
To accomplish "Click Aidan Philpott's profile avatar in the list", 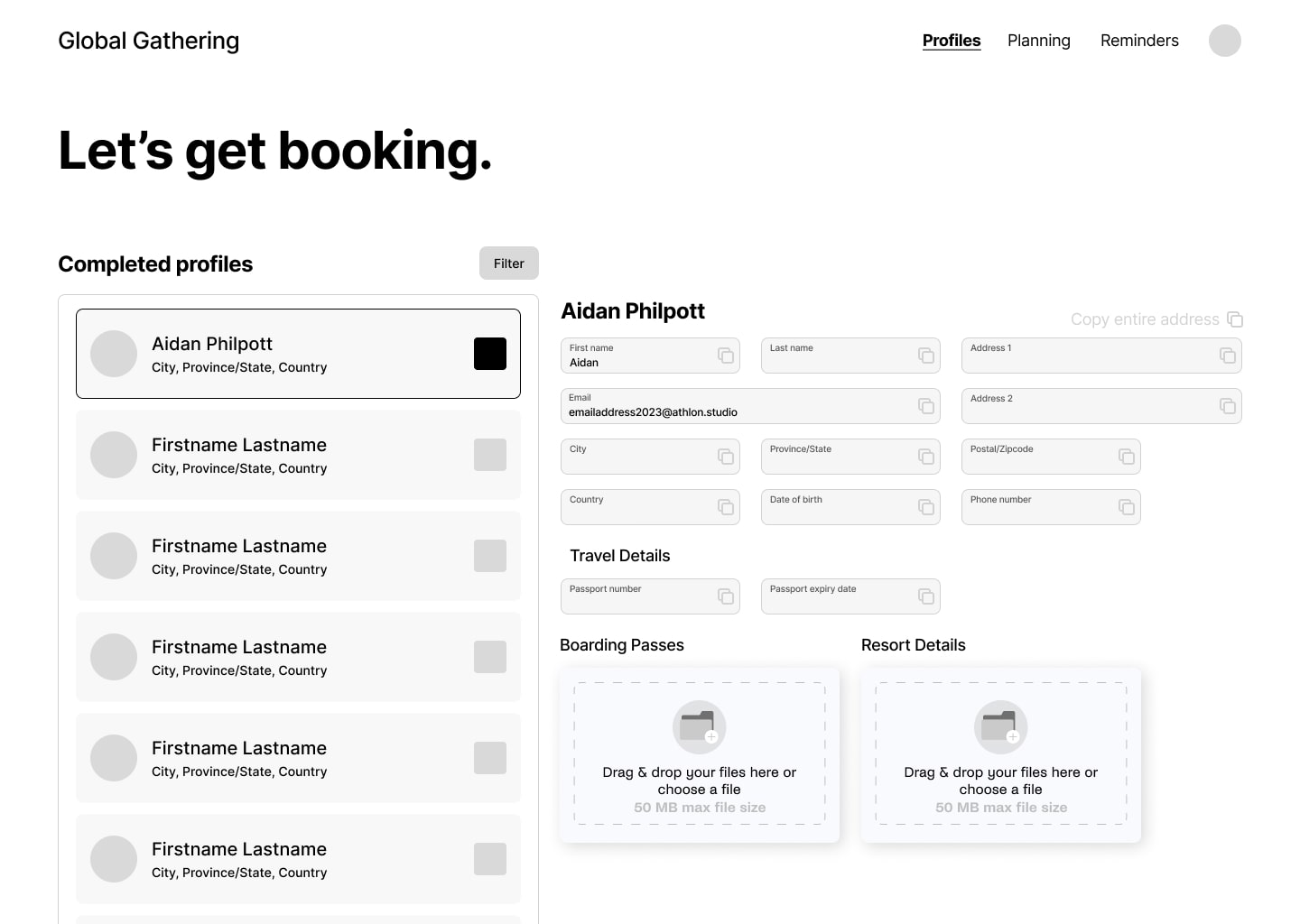I will pyautogui.click(x=114, y=354).
